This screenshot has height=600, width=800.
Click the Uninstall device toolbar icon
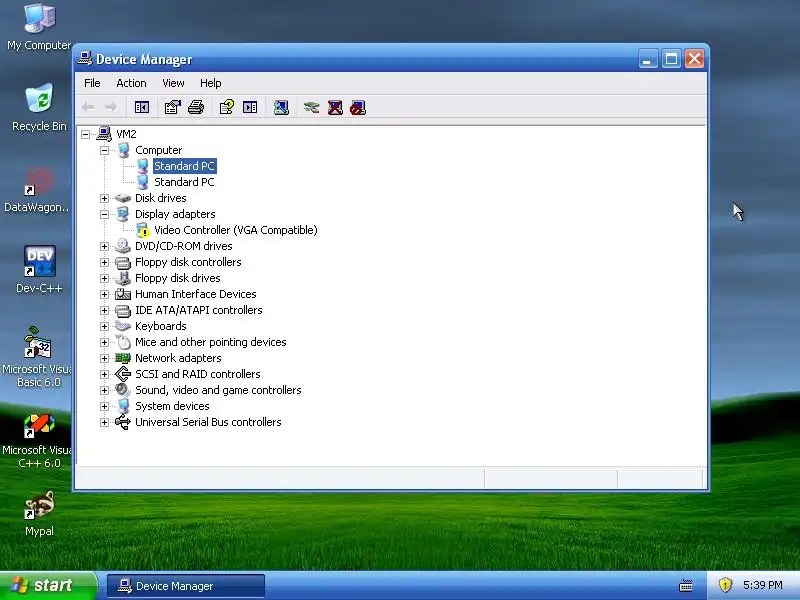click(x=335, y=107)
